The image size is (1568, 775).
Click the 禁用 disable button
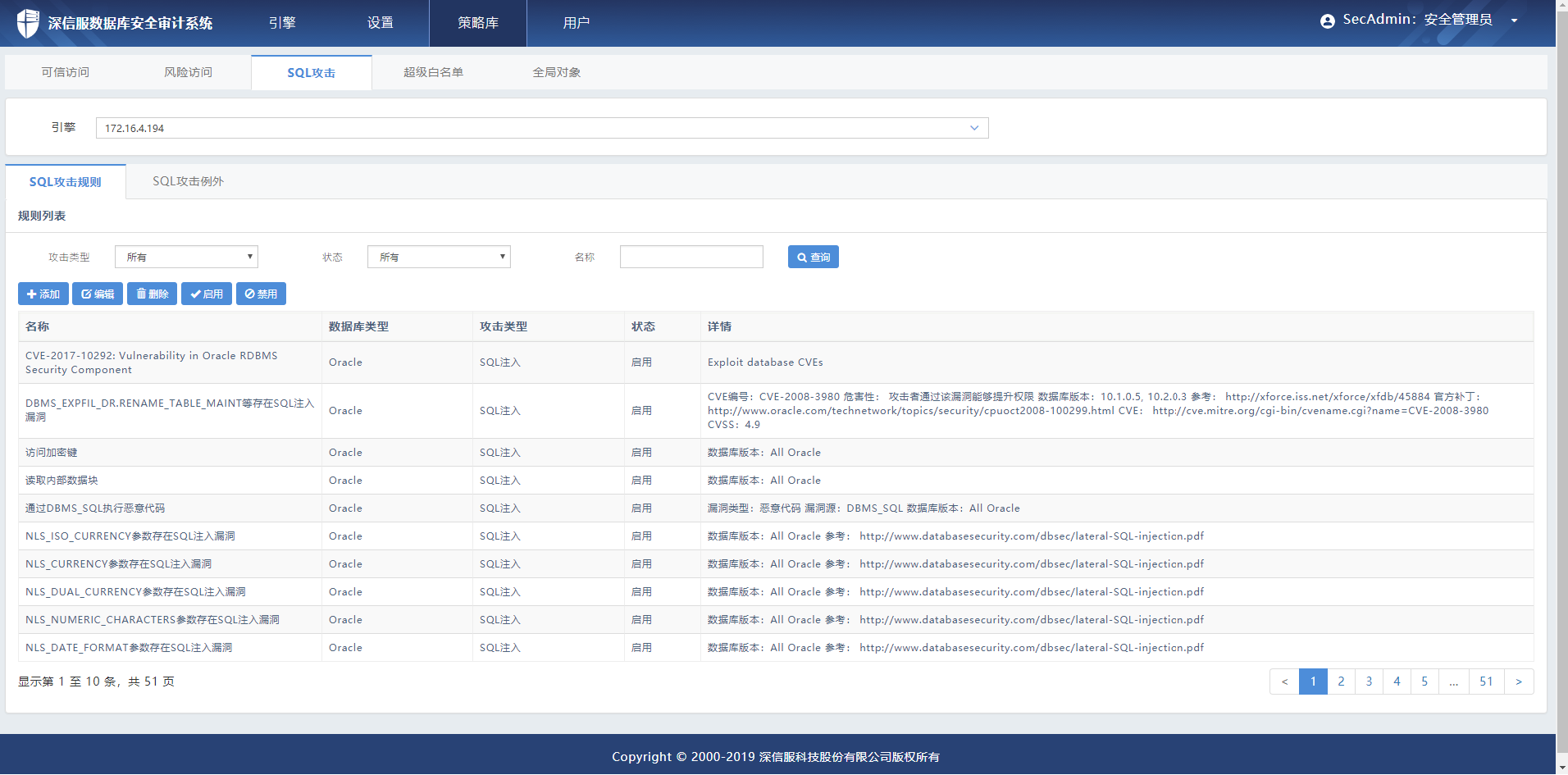pos(261,294)
